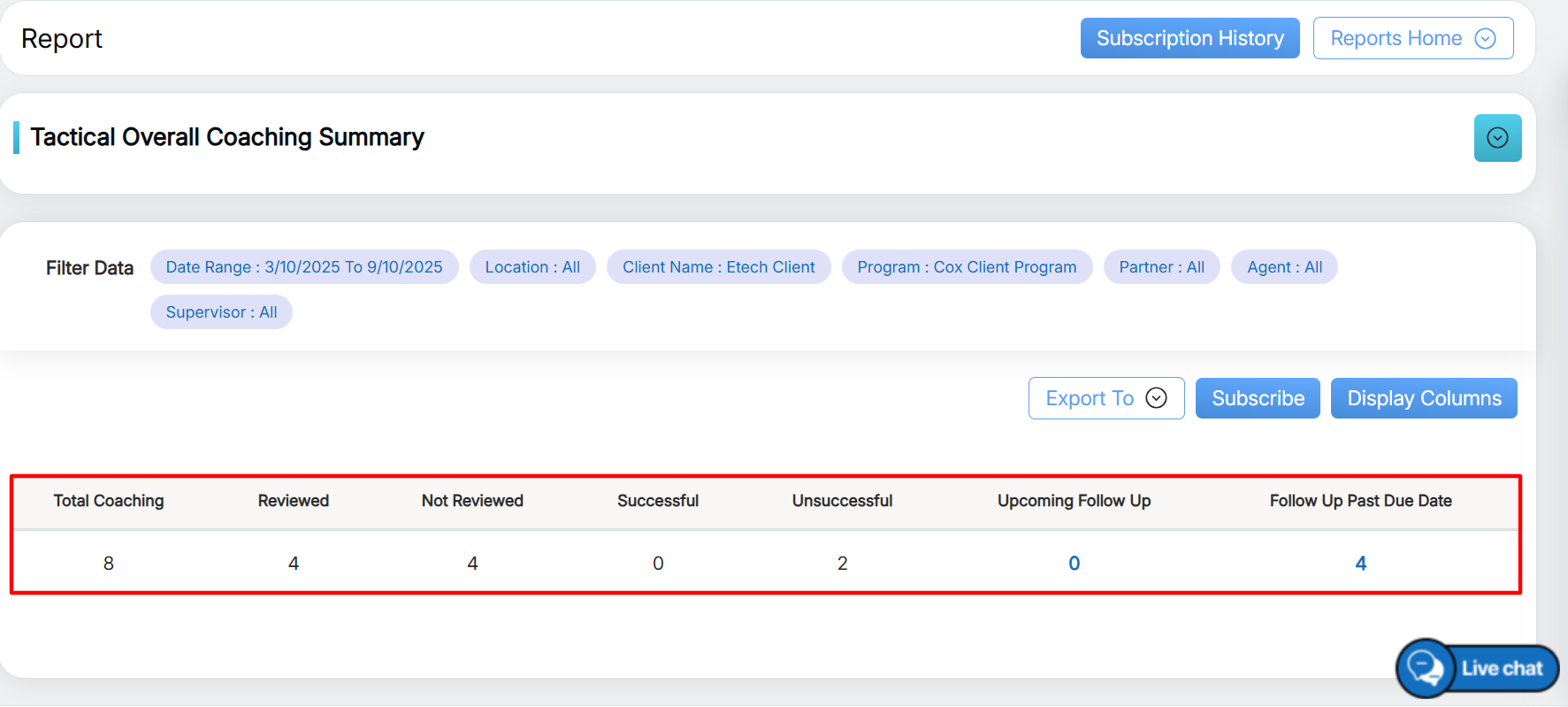This screenshot has width=1568, height=707.
Task: Click the Not Reviewed column header
Action: point(472,501)
